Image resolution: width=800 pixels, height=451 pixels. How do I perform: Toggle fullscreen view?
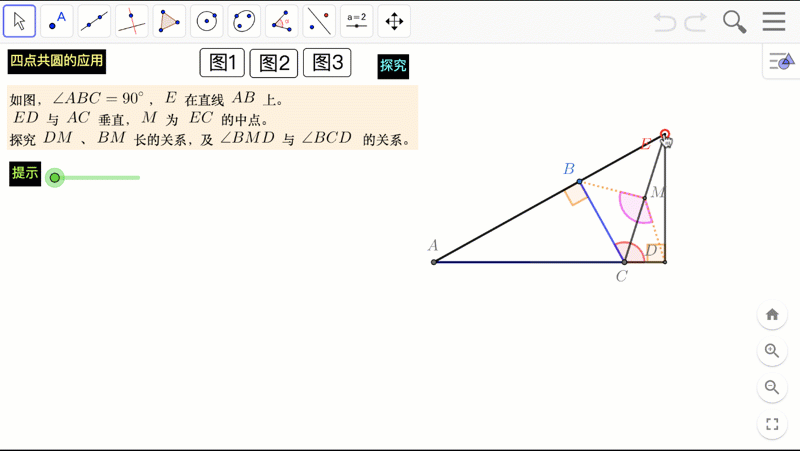click(772, 423)
